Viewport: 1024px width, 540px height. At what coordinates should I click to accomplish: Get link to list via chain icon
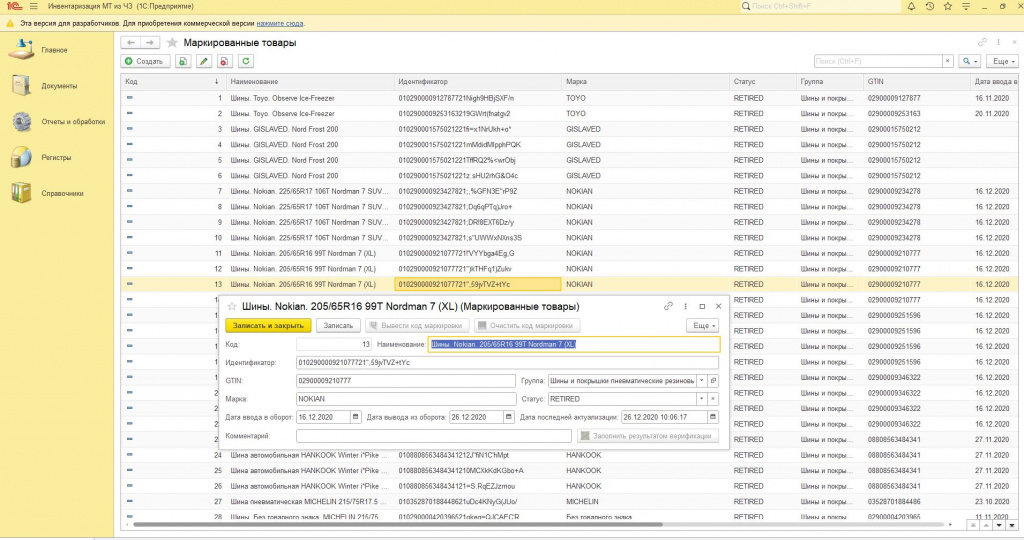click(982, 42)
